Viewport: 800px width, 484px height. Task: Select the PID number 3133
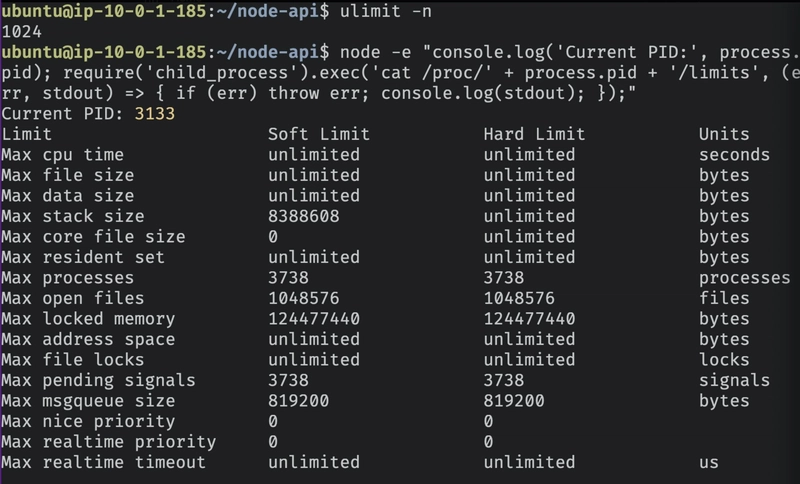pos(155,113)
